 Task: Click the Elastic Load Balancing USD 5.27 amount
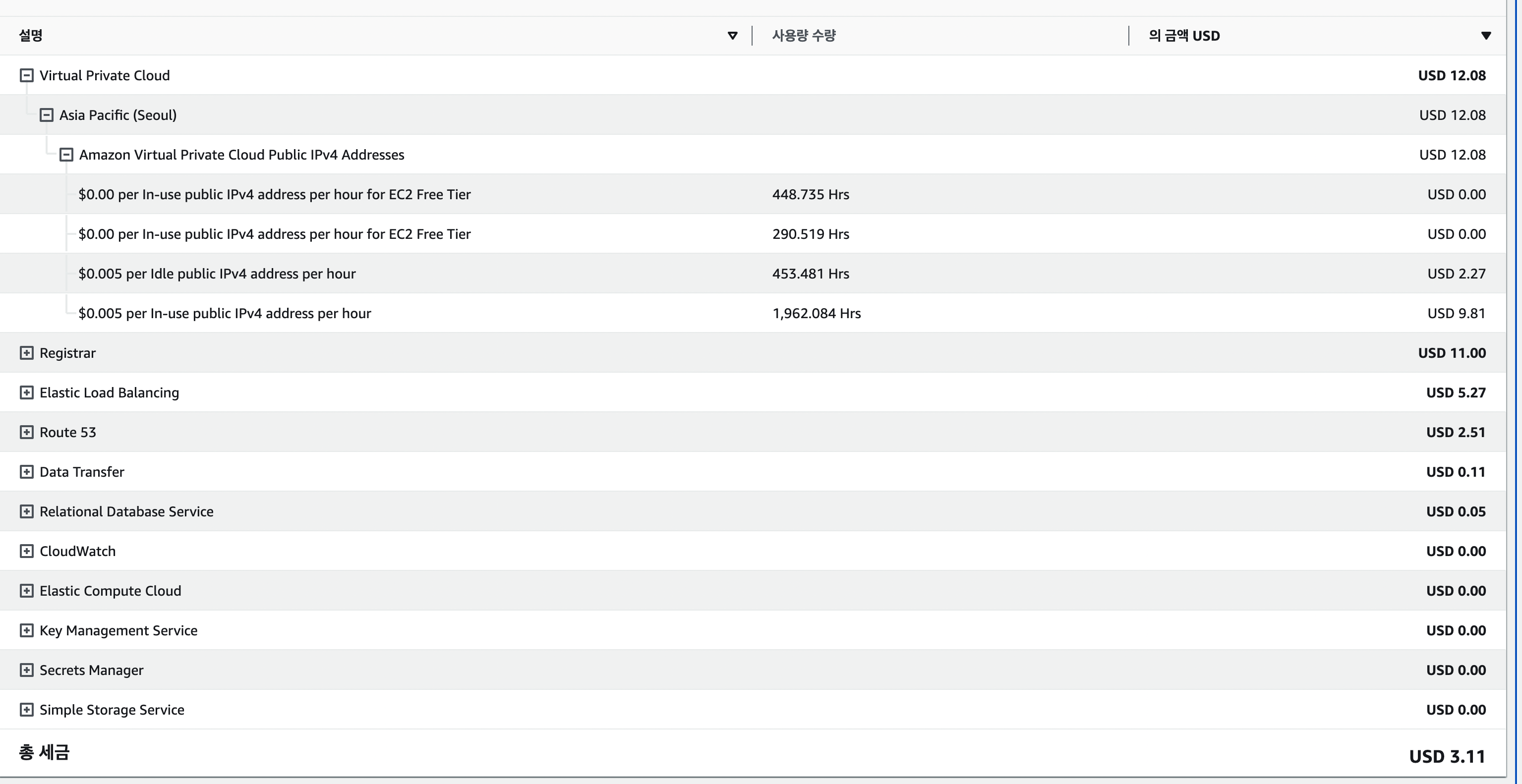click(x=1456, y=392)
